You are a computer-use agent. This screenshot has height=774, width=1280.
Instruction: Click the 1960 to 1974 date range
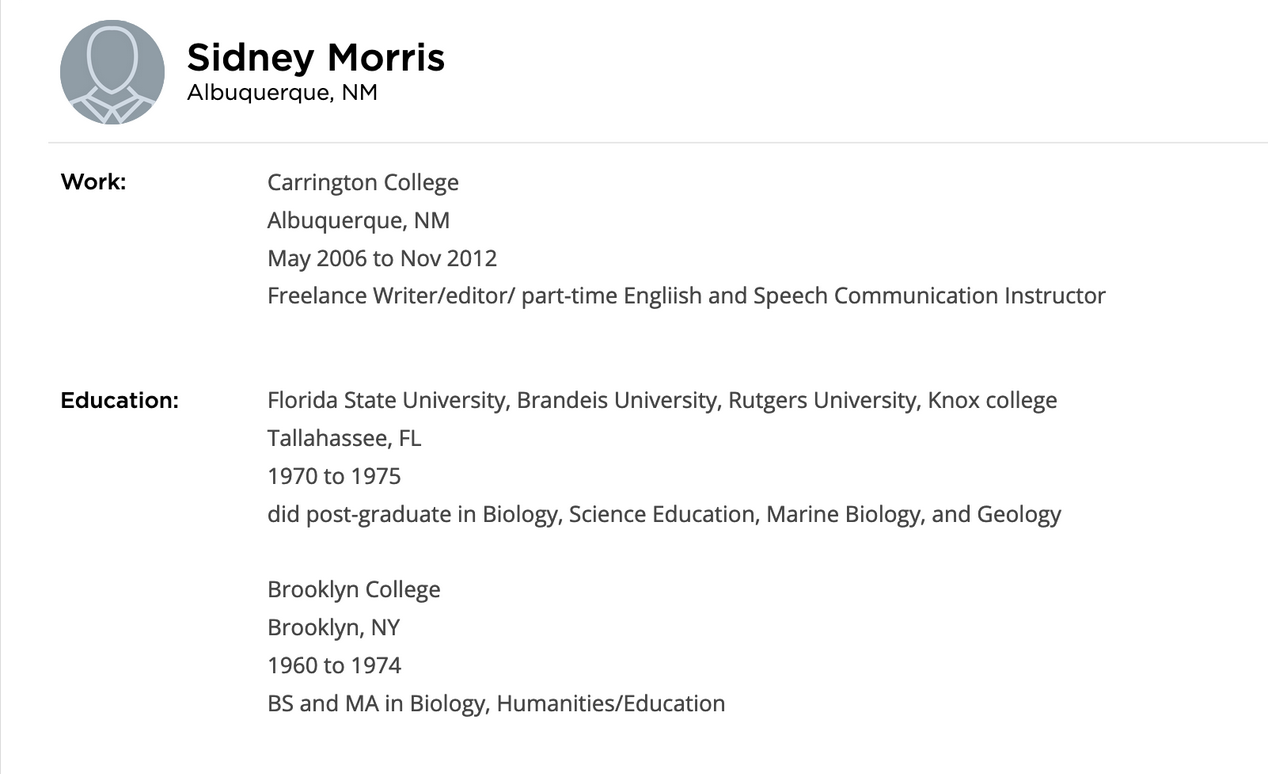click(x=334, y=665)
